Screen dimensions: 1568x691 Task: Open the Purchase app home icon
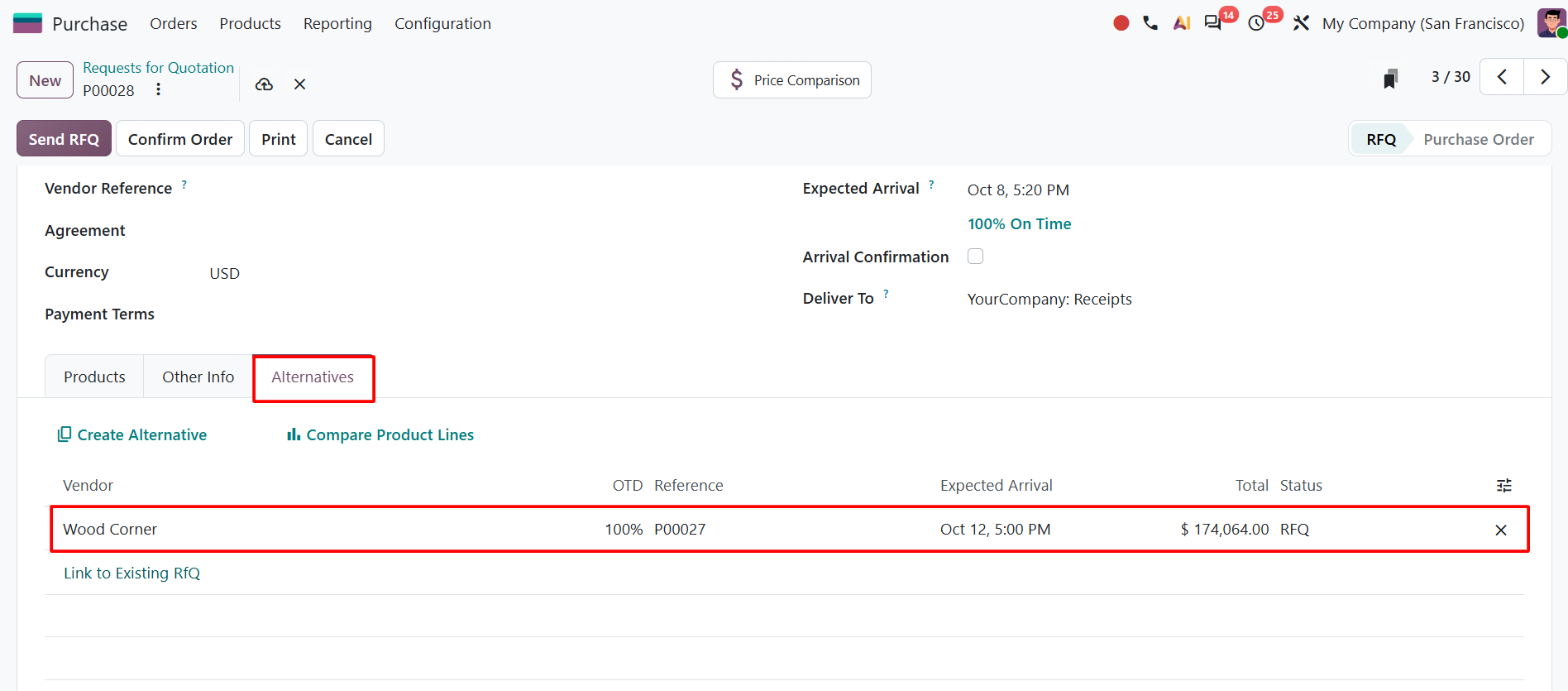point(27,23)
